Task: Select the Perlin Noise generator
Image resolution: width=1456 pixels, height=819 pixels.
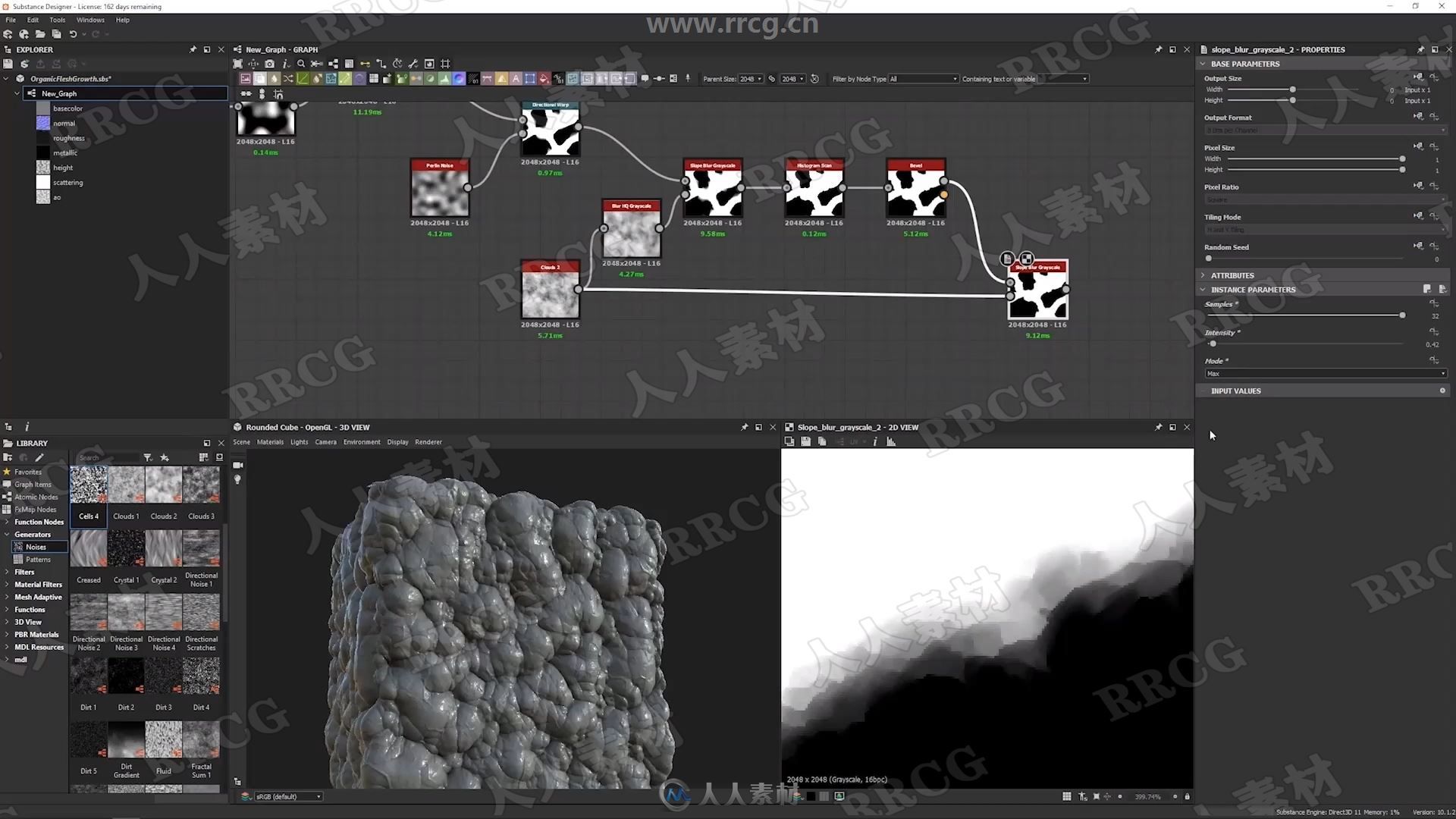Action: coord(439,190)
